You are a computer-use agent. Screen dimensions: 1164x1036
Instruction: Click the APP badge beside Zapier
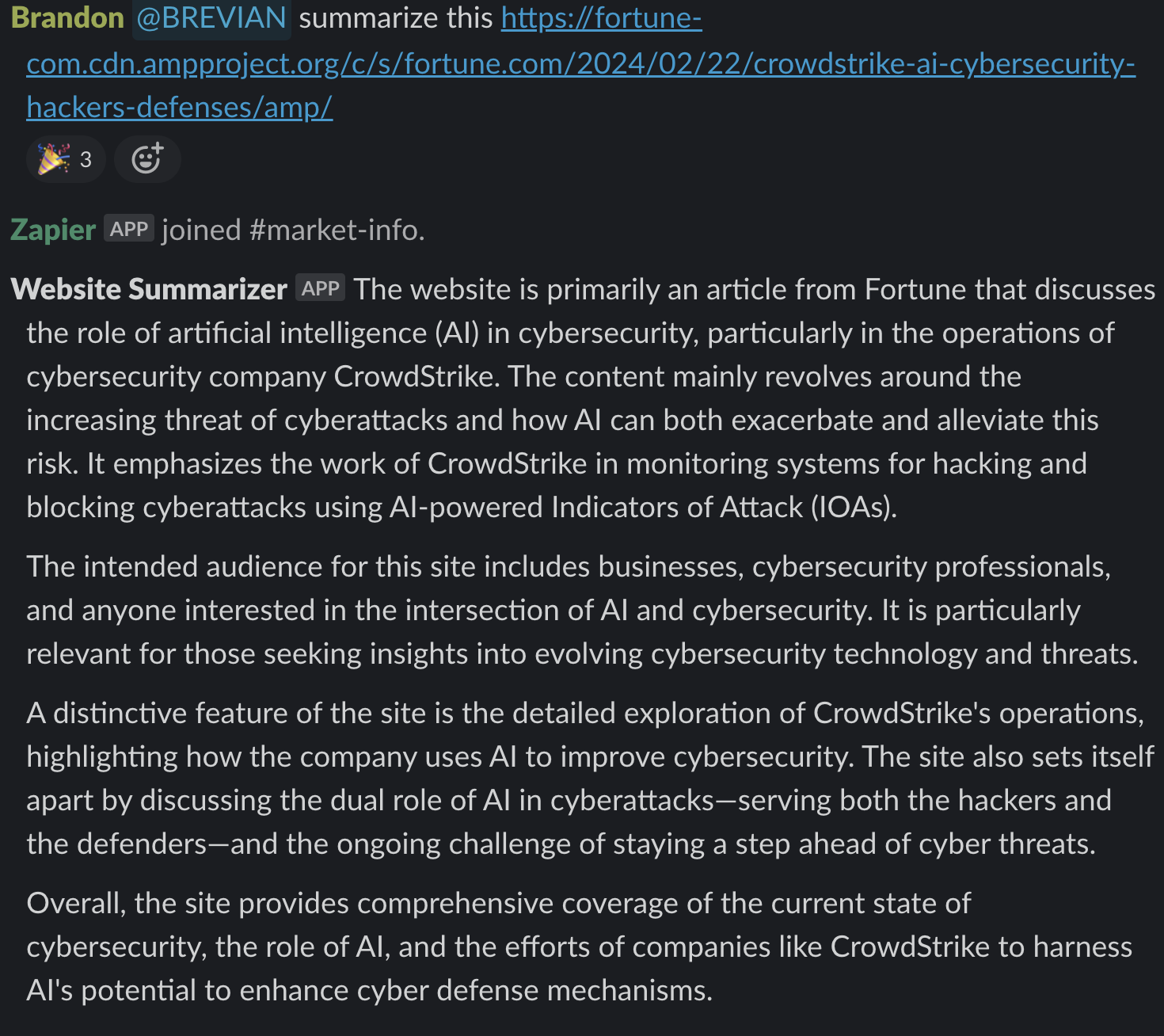(129, 230)
